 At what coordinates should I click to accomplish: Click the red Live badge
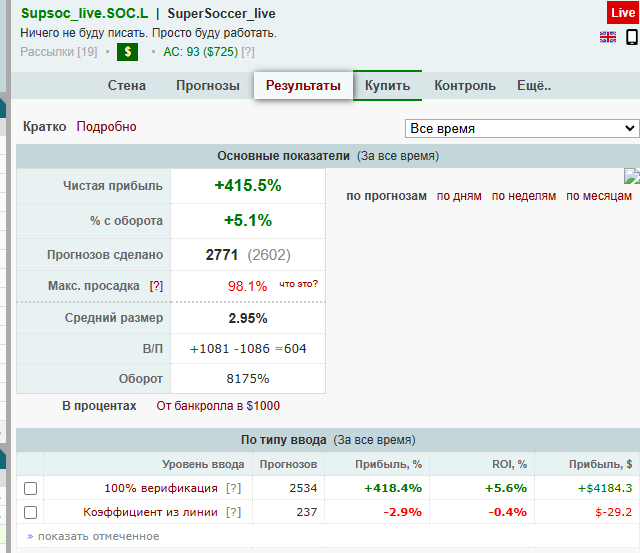[623, 13]
